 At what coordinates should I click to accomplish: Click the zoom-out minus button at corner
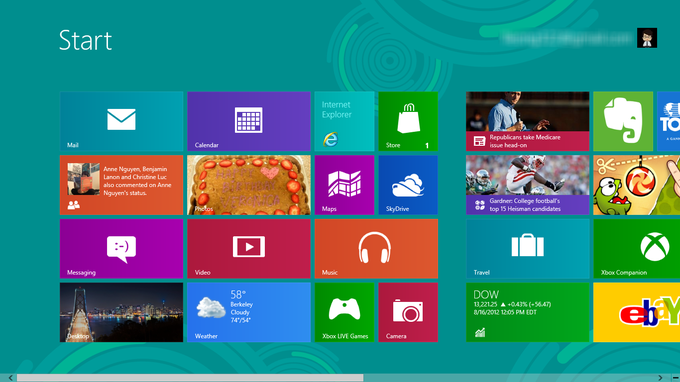pos(675,378)
